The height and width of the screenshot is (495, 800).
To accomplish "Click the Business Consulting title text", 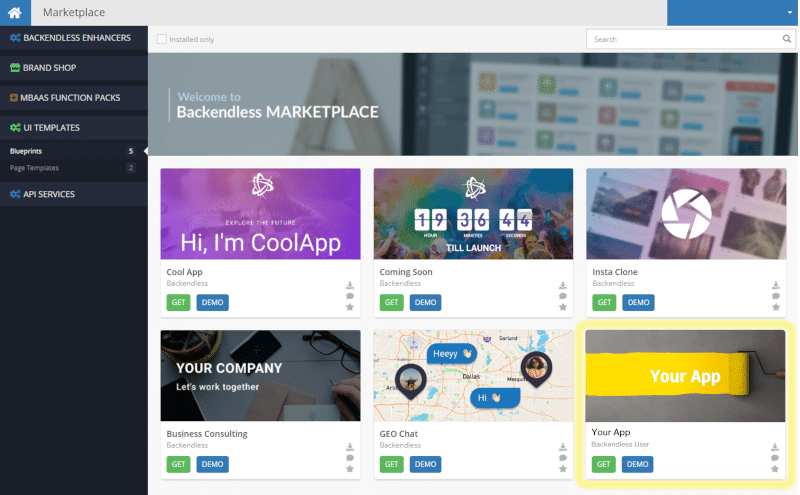I will coord(207,434).
